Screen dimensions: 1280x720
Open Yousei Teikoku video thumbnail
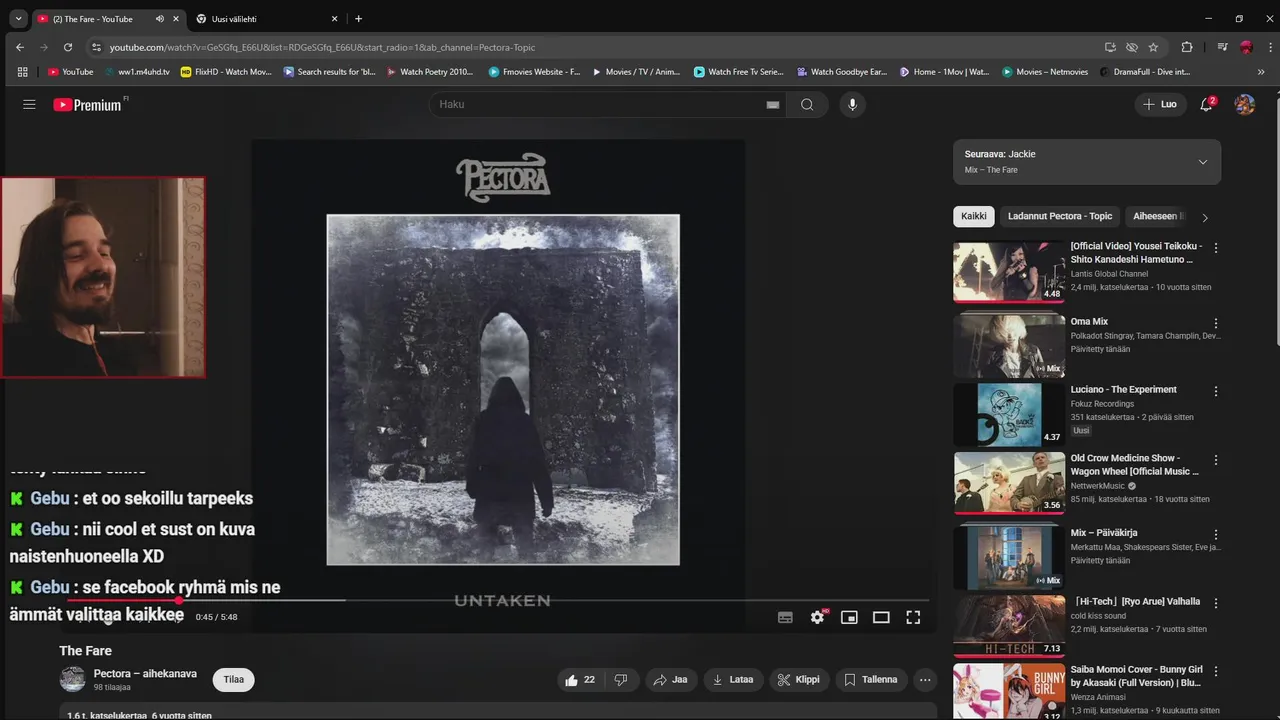pyautogui.click(x=1009, y=272)
